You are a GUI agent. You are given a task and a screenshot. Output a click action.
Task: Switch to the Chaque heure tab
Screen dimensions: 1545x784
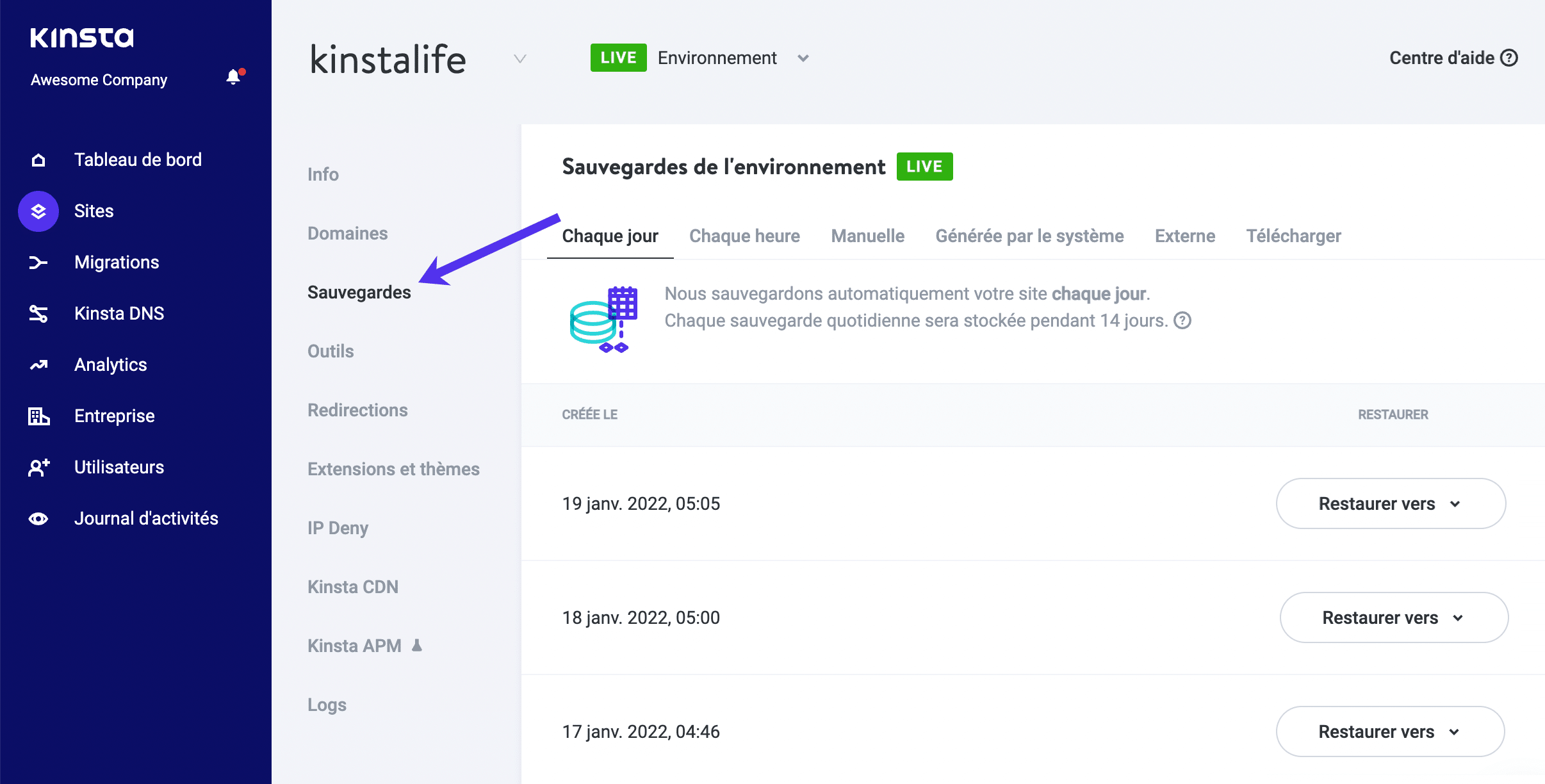(744, 236)
